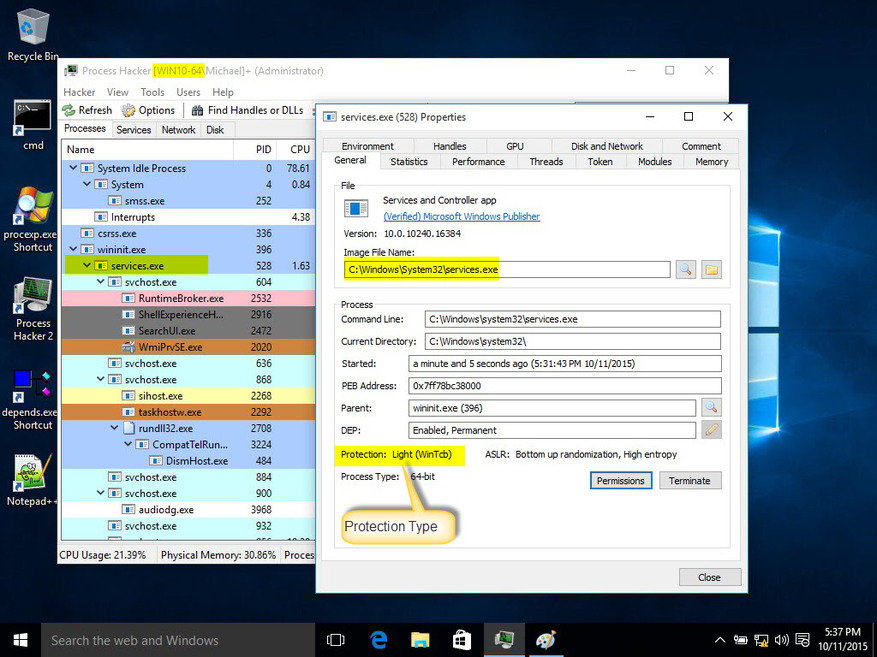Select the audiodg.exe process row
This screenshot has height=657, width=877.
[x=188, y=509]
